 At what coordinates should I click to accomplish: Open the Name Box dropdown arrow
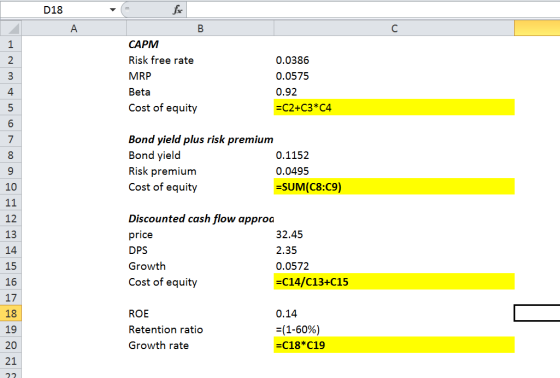[x=112, y=10]
